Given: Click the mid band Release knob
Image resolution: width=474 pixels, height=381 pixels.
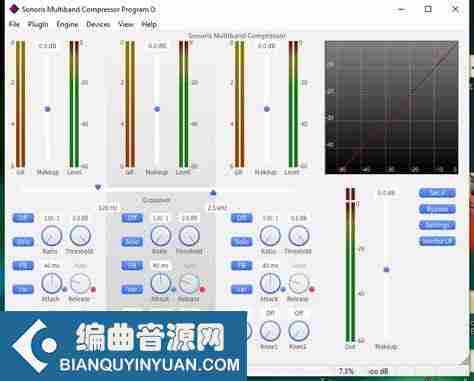Looking at the screenshot, I should 189,284.
